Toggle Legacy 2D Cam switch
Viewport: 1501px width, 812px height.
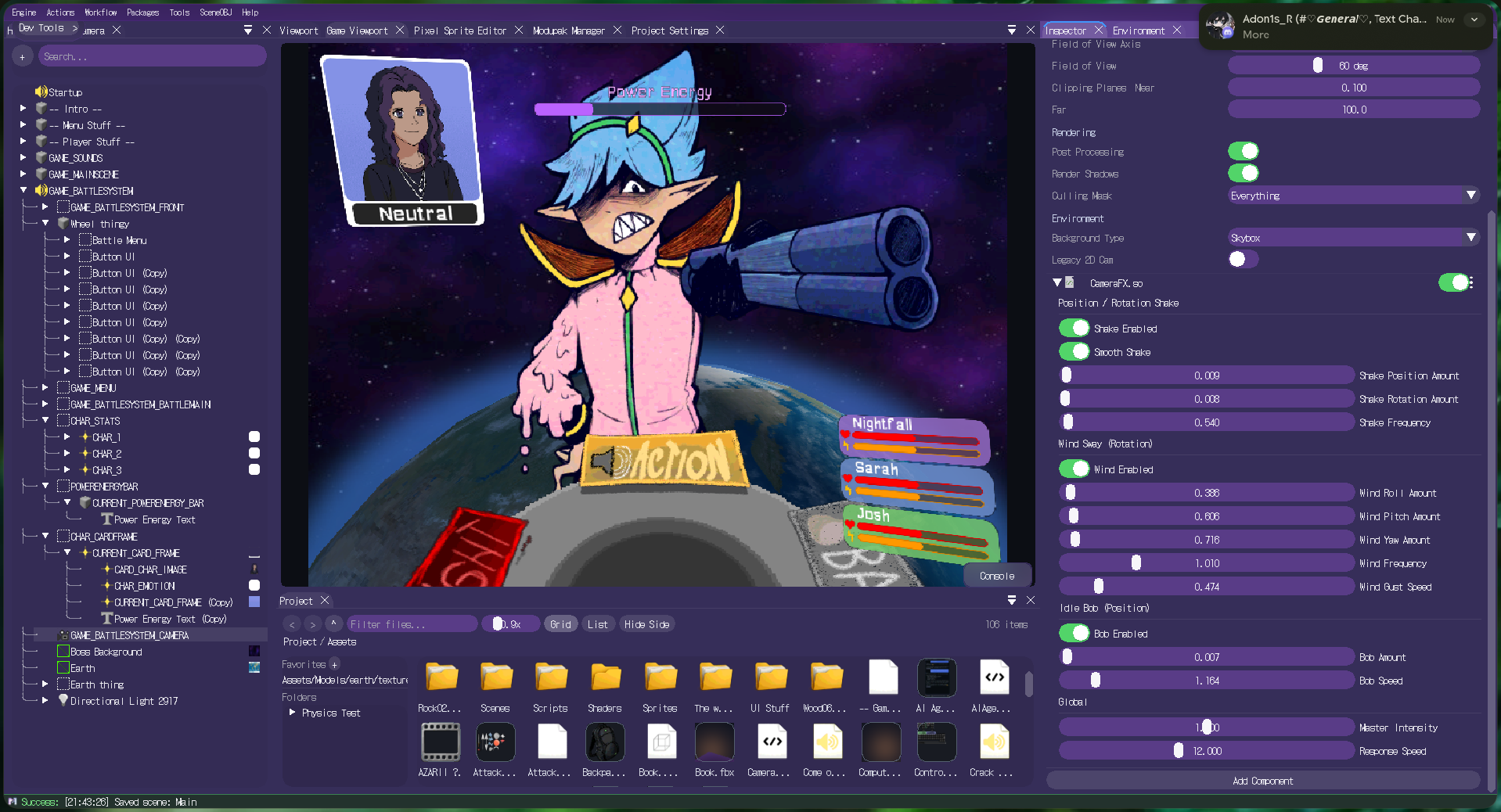[x=1243, y=259]
